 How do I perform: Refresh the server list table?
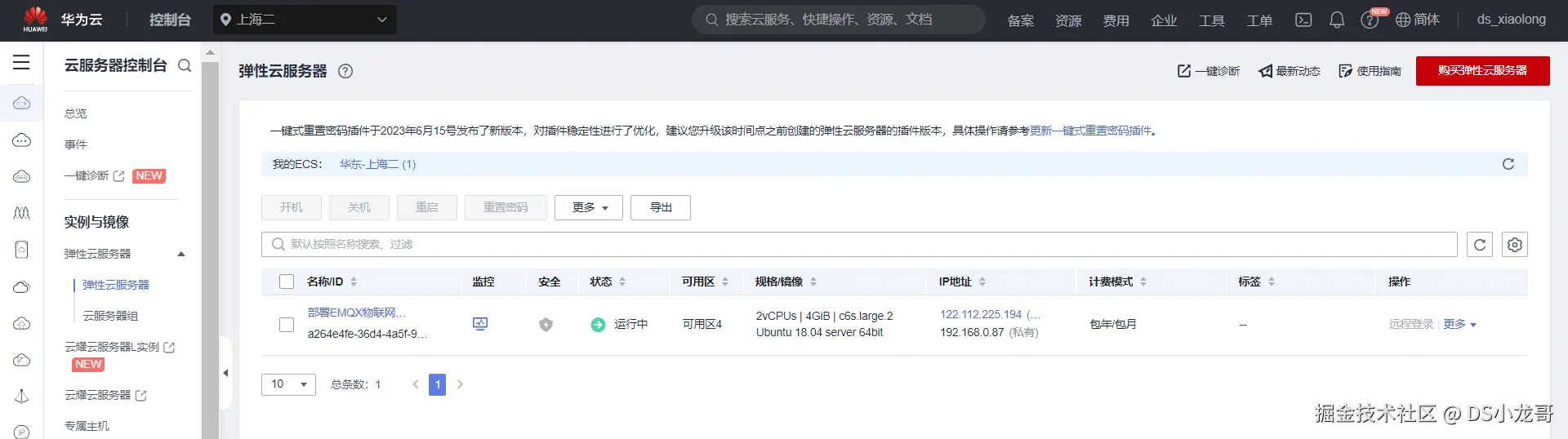tap(1480, 245)
